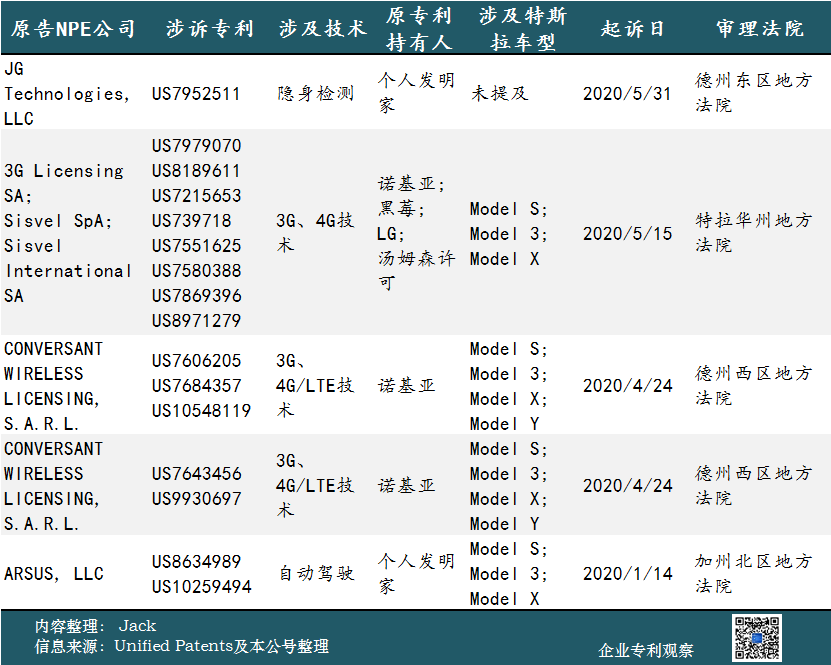The width and height of the screenshot is (831, 665).
Task: Click filing date 2020/1/14
Action: click(x=627, y=574)
